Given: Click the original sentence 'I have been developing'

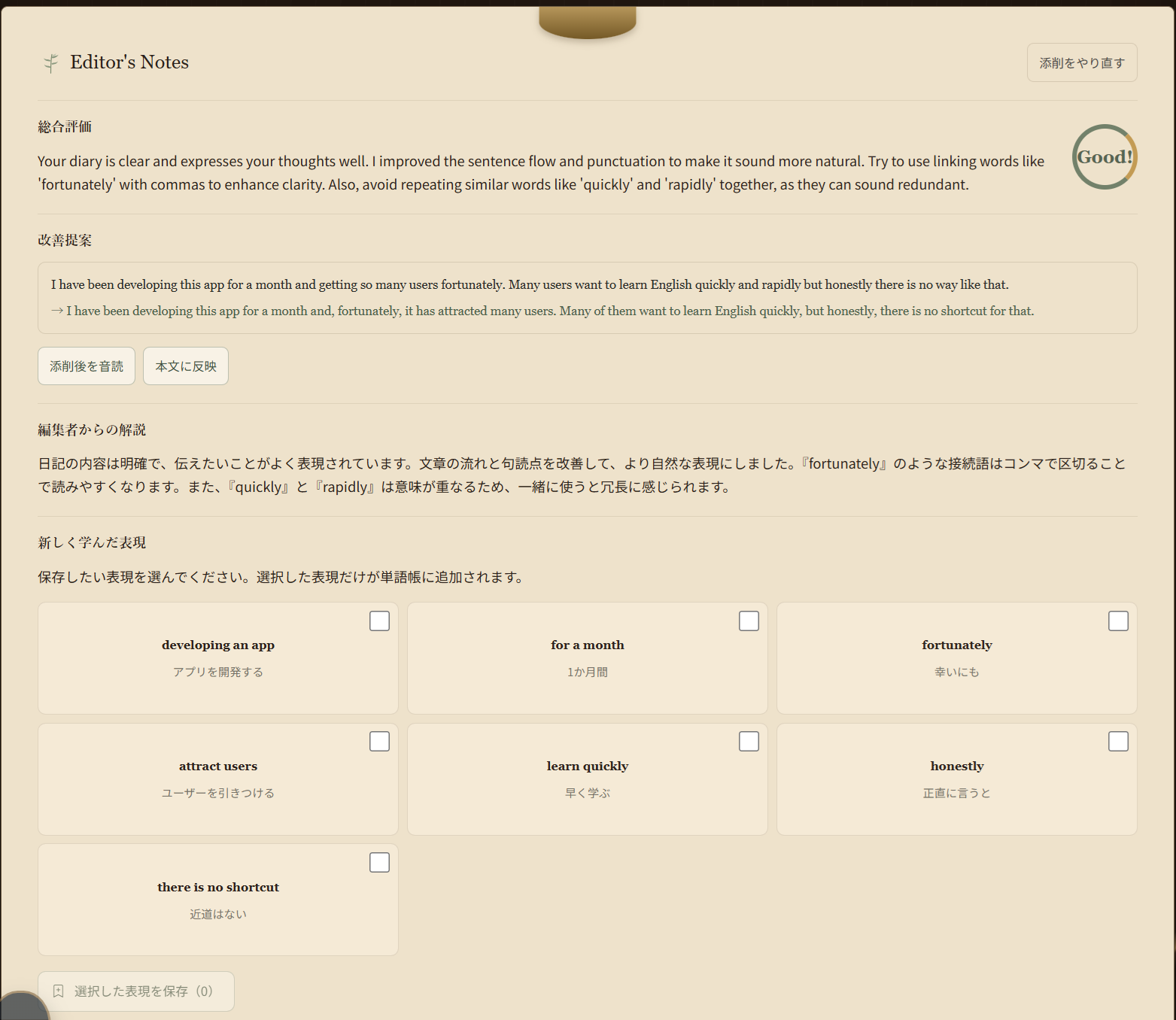Looking at the screenshot, I should point(530,284).
